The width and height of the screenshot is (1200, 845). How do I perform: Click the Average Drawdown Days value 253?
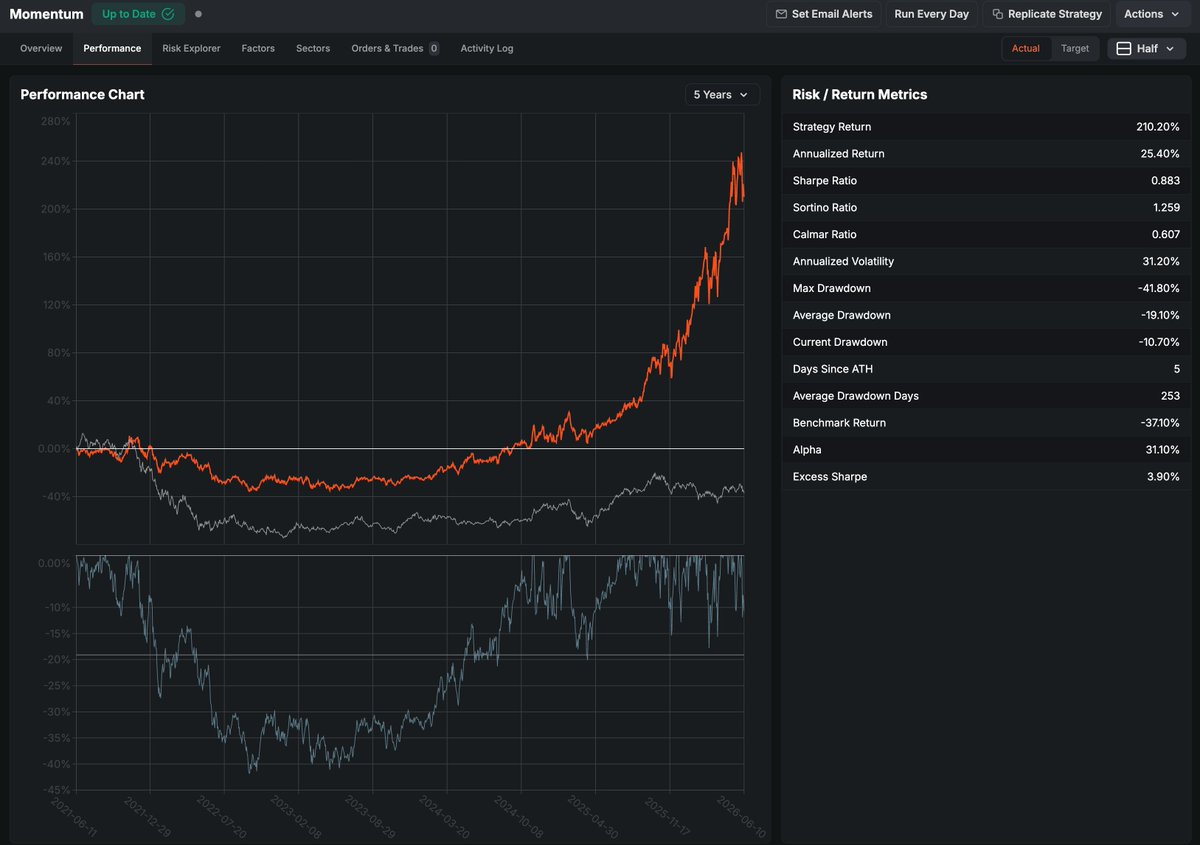click(x=1170, y=397)
